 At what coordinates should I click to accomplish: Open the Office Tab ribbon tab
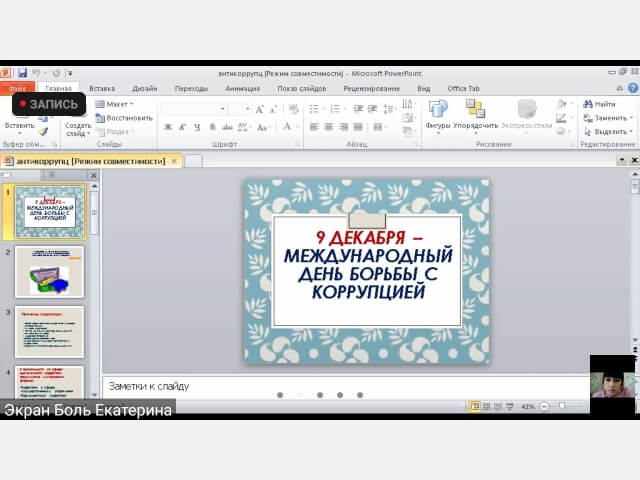pyautogui.click(x=463, y=88)
